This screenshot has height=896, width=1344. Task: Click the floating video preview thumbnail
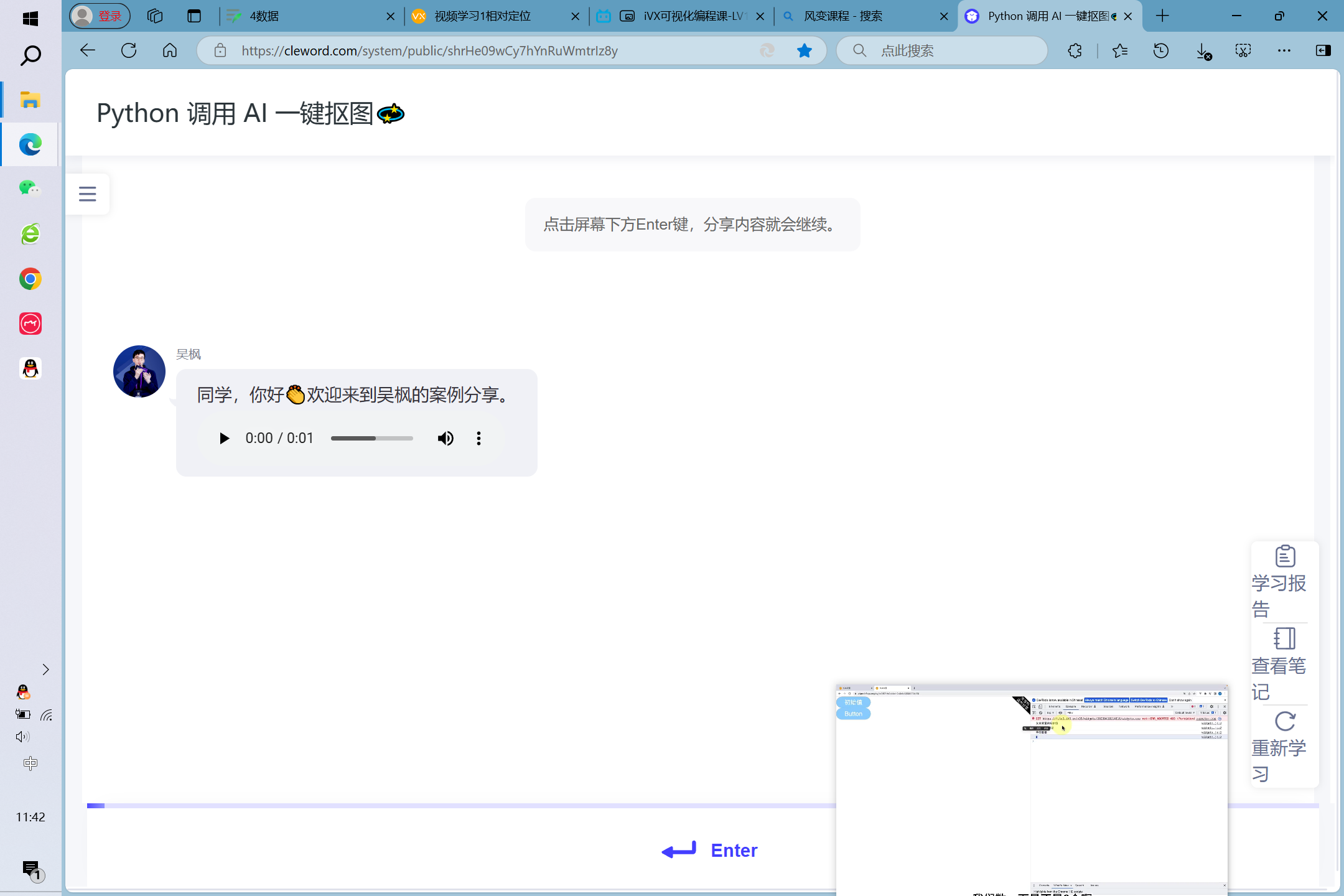[x=1032, y=790]
